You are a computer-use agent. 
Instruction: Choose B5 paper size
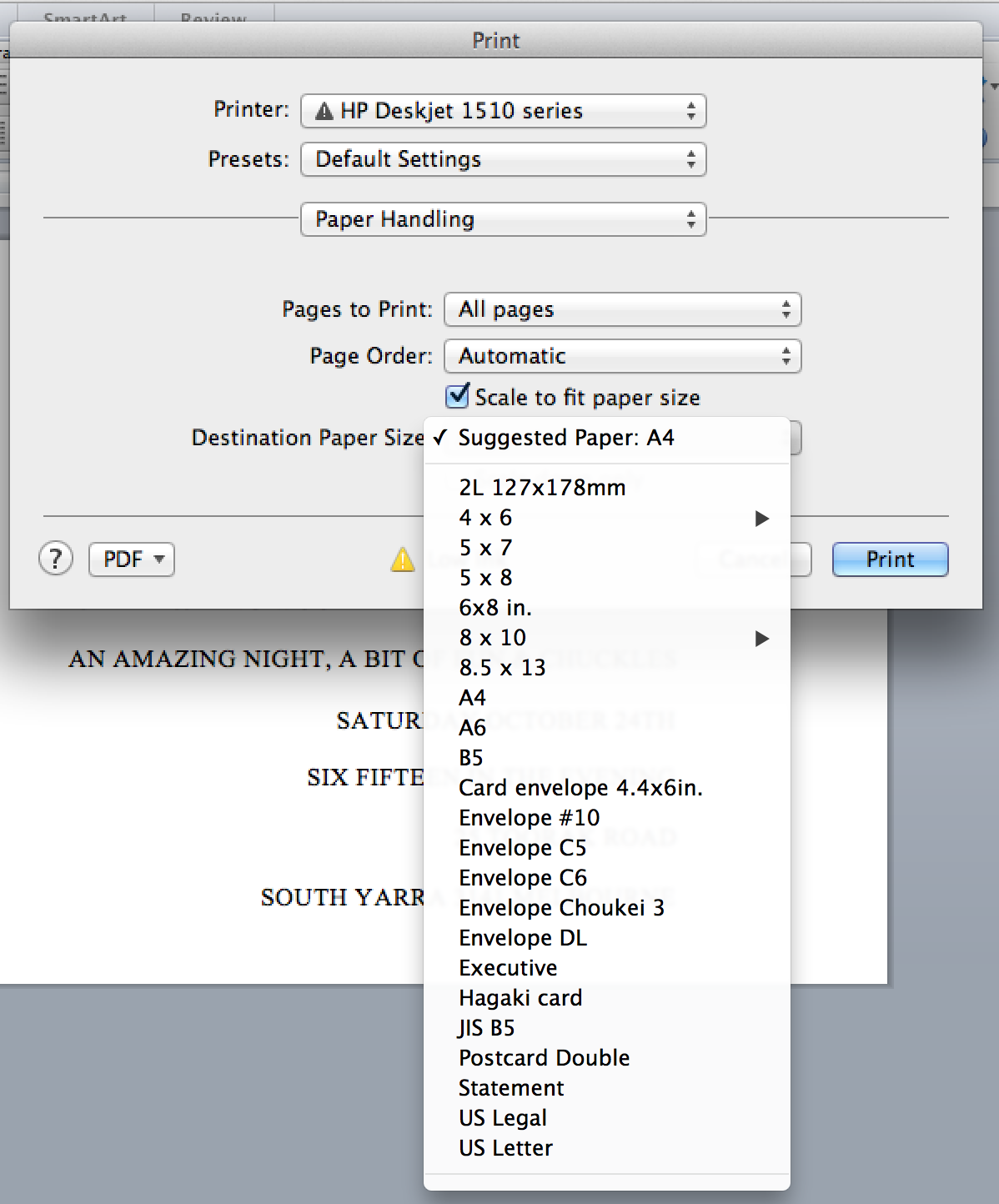pyautogui.click(x=606, y=758)
